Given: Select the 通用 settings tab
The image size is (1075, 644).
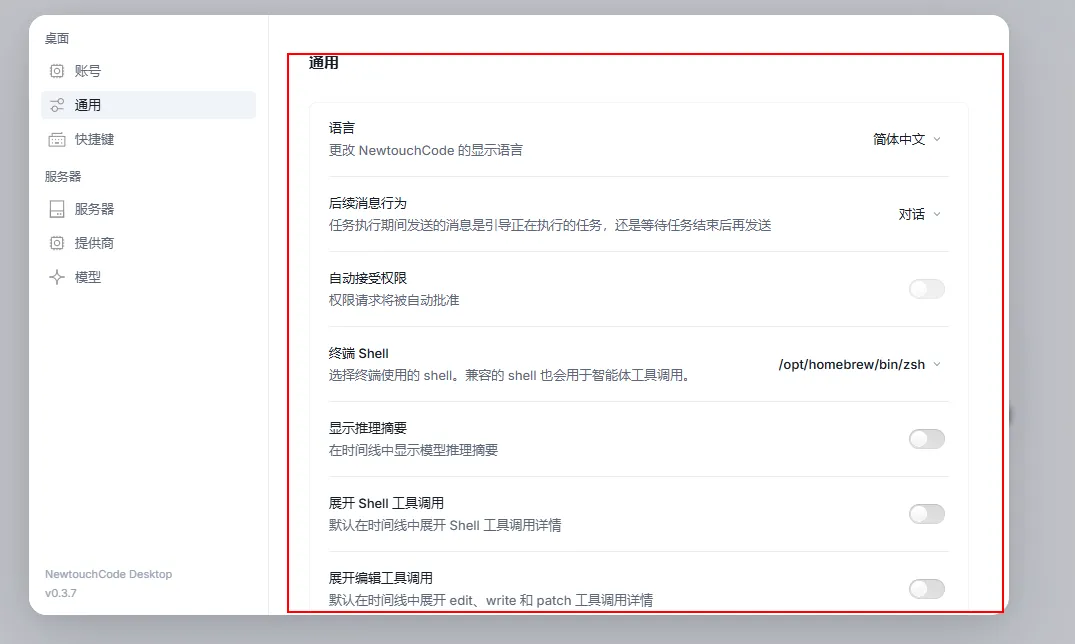Looking at the screenshot, I should (148, 105).
